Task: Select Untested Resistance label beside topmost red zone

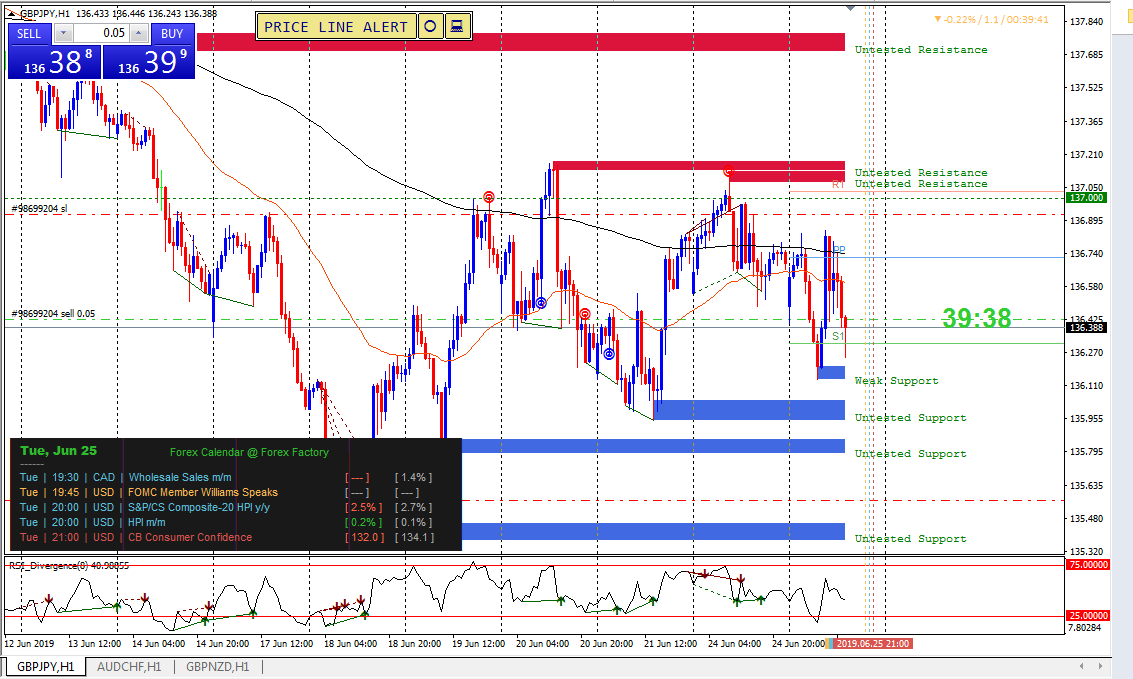Action: [921, 50]
